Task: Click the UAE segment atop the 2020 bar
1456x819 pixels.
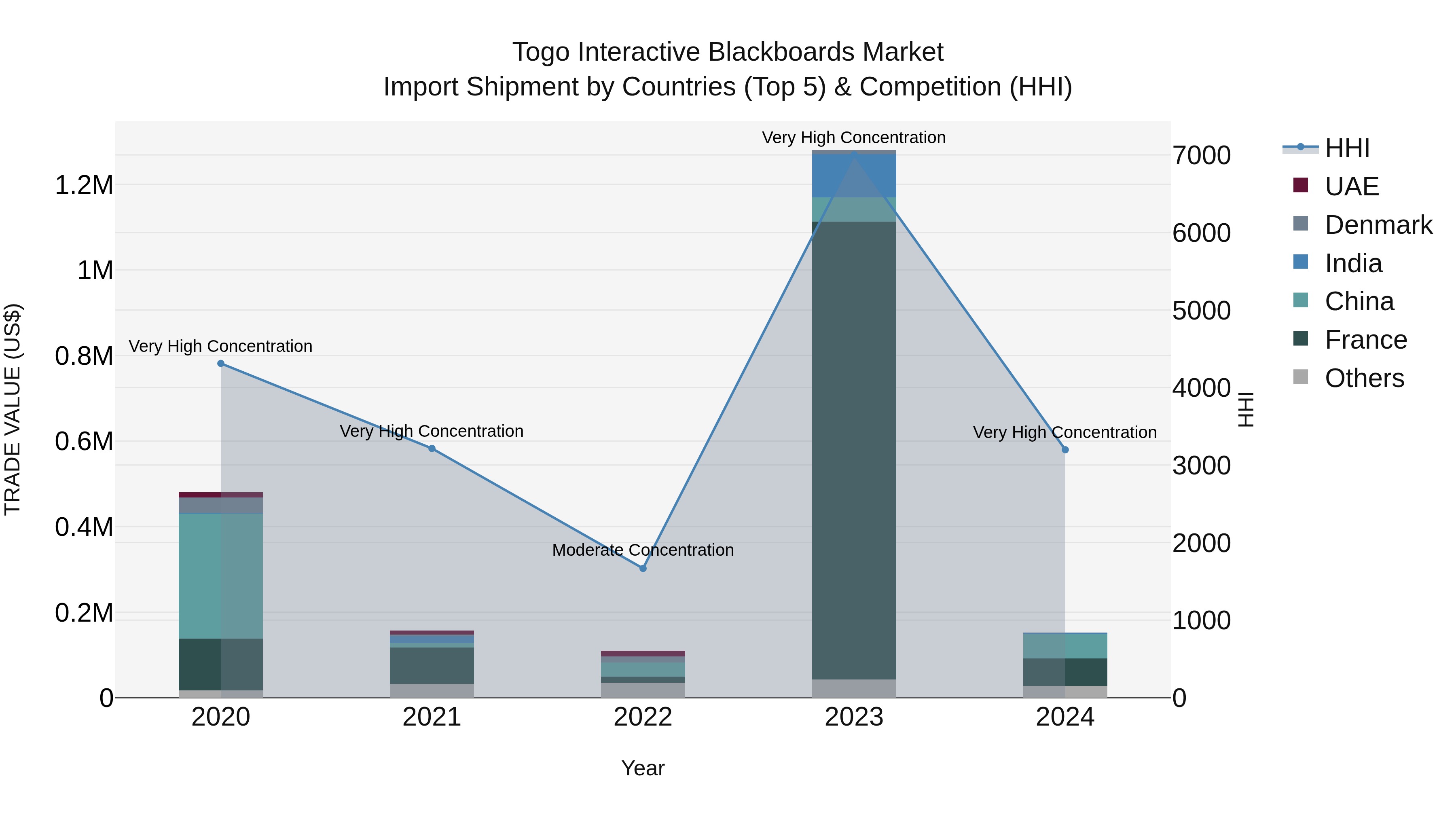Action: tap(221, 495)
